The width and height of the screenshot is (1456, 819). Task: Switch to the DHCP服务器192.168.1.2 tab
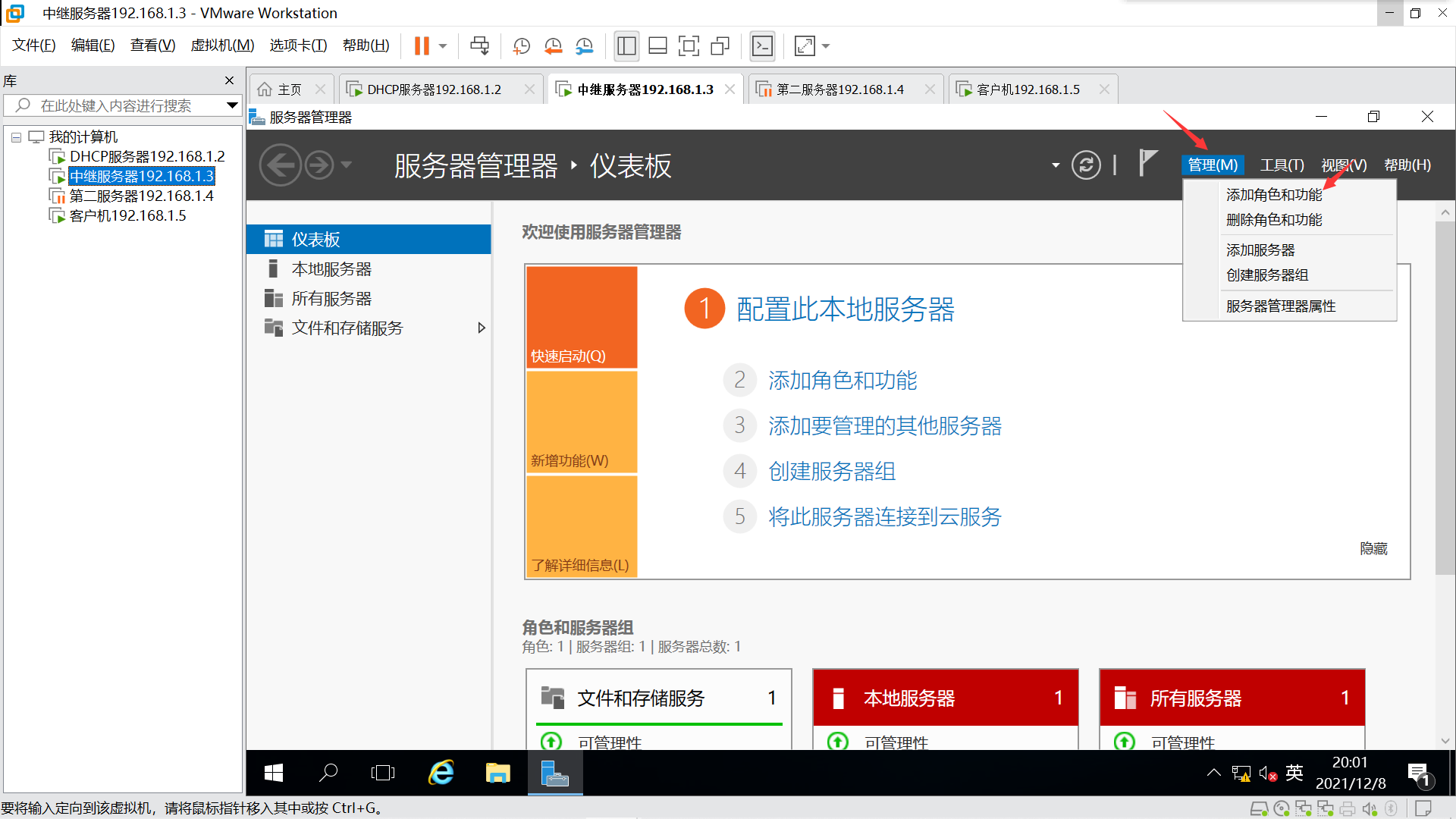[x=434, y=89]
